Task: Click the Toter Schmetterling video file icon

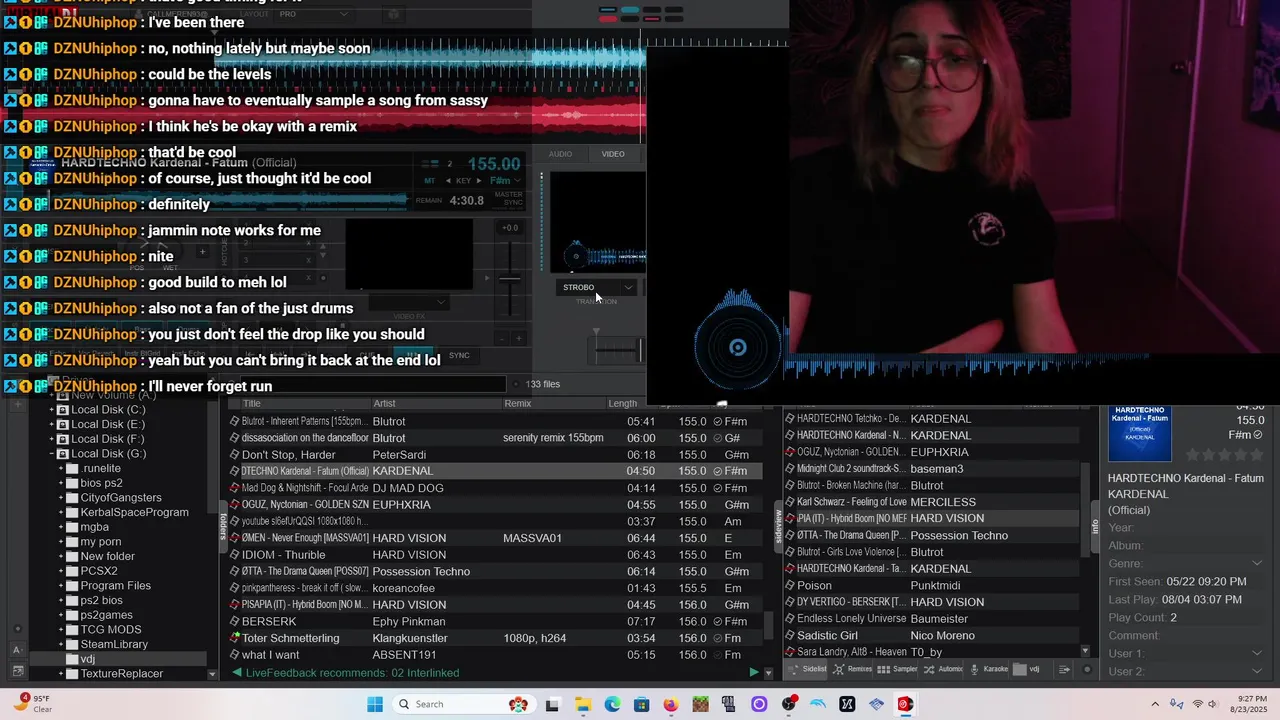Action: (235, 638)
